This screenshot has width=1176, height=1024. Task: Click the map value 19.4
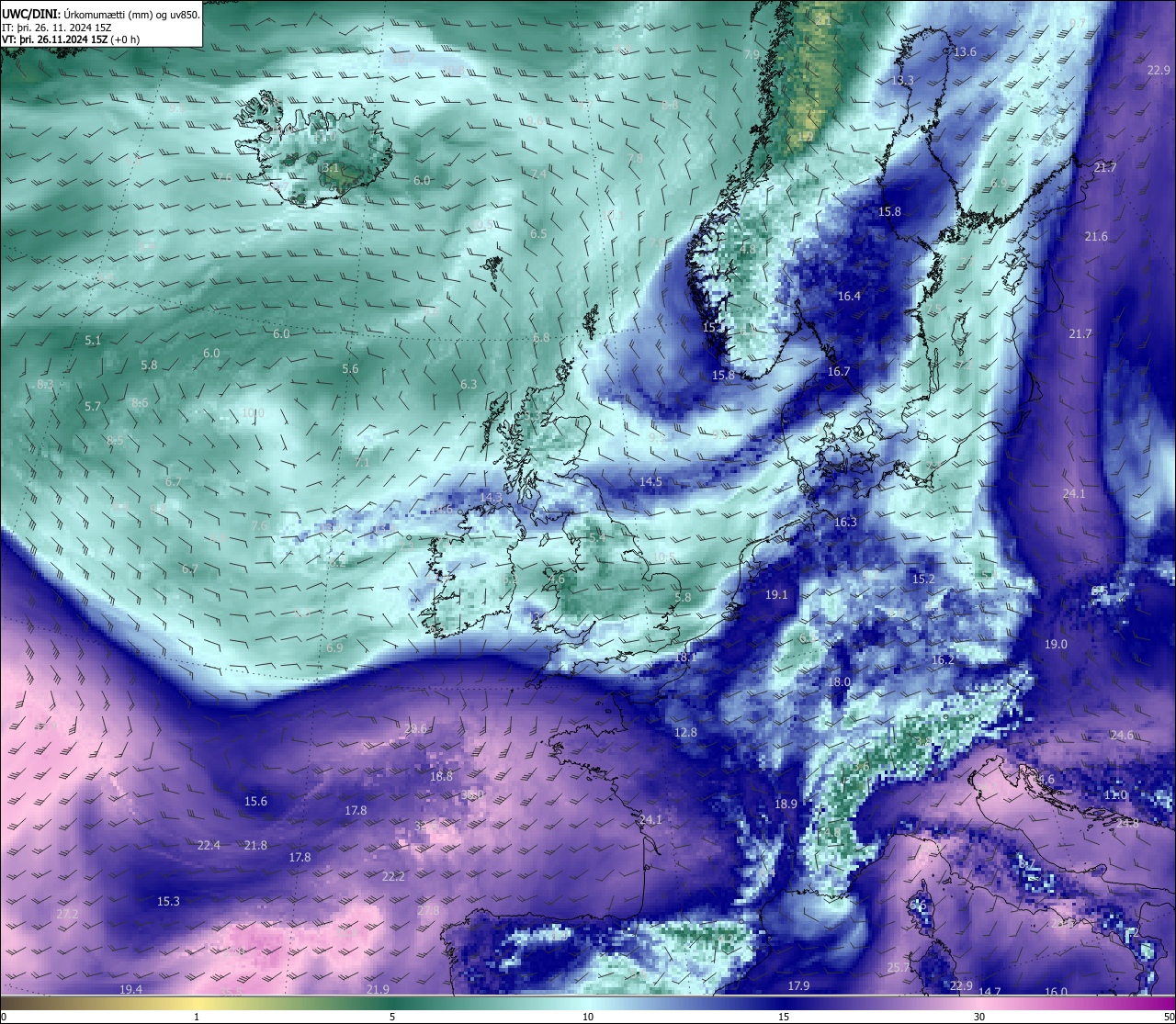[x=130, y=989]
